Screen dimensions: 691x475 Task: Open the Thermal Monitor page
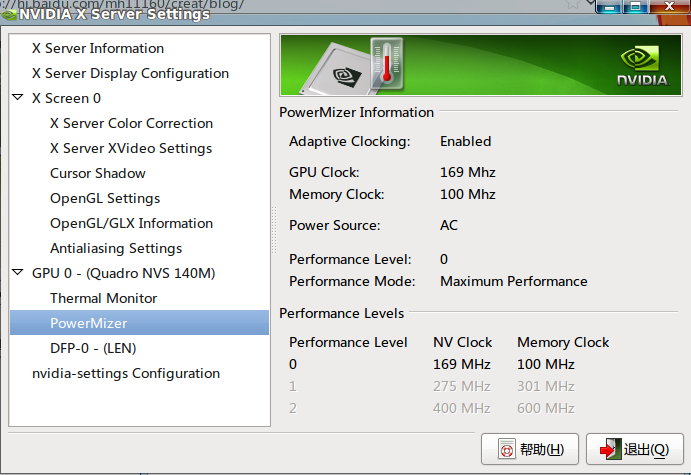tap(104, 298)
